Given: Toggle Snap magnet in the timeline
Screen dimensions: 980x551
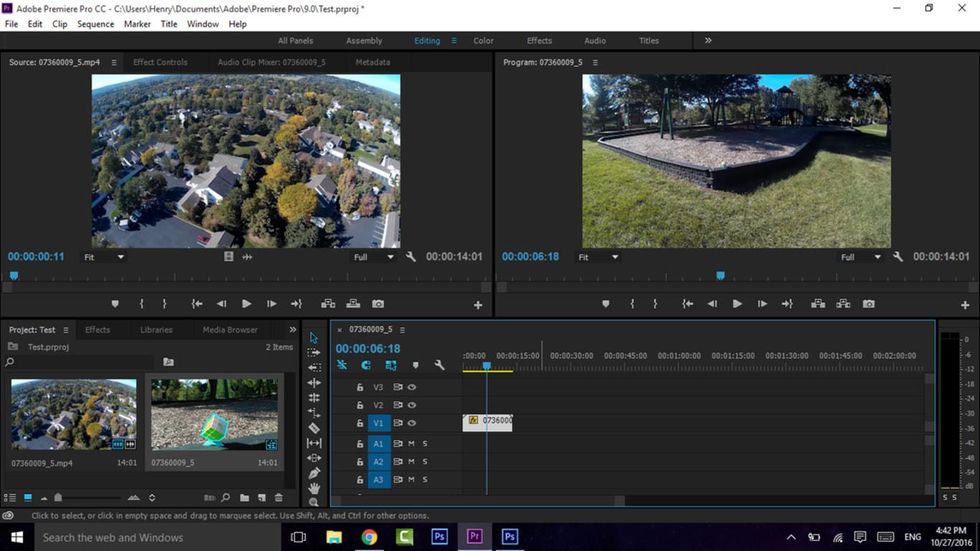Looking at the screenshot, I should coord(366,366).
